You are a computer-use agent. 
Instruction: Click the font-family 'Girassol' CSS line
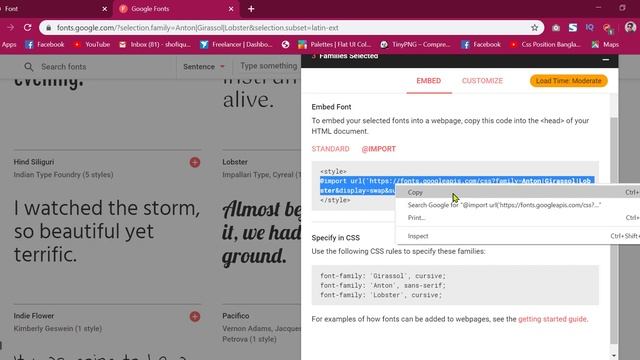click(383, 276)
